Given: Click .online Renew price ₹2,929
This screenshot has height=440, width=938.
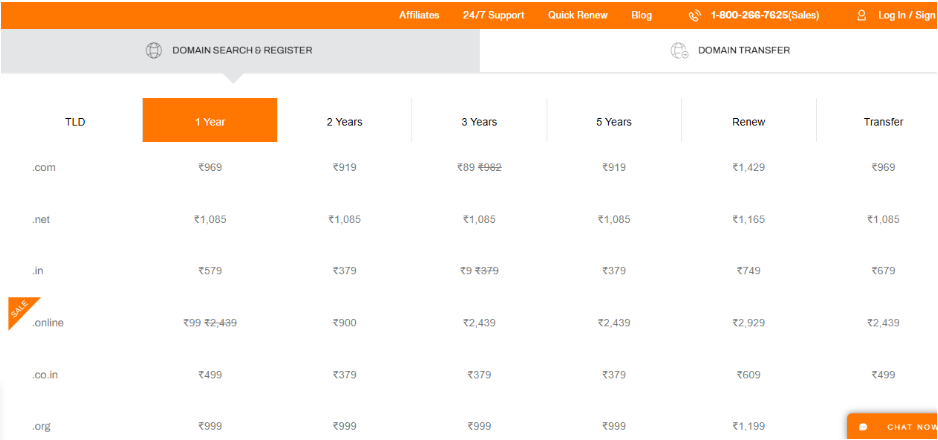Looking at the screenshot, I should click(748, 323).
